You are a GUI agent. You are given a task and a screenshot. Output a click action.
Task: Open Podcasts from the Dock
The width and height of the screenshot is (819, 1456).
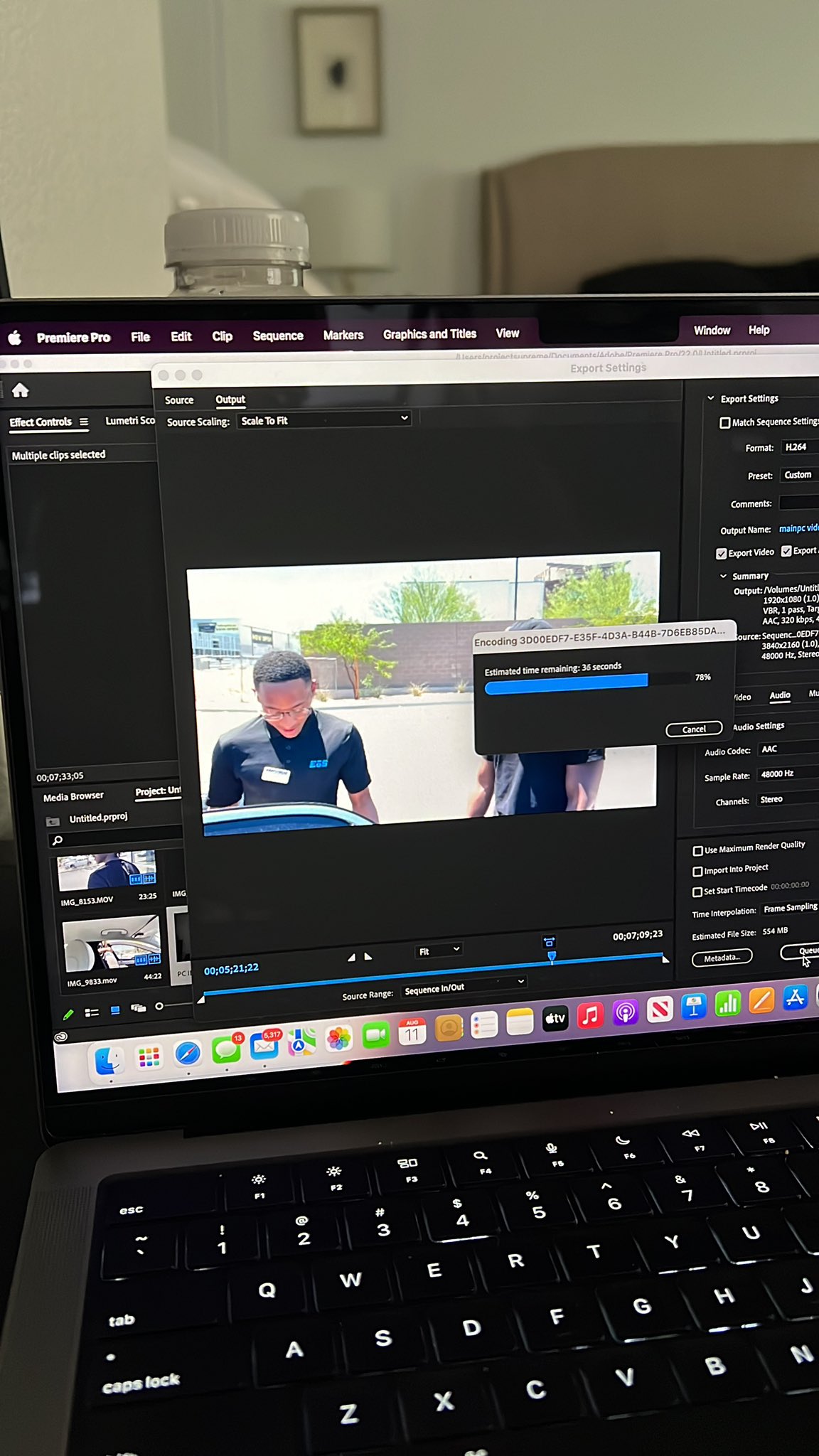(625, 1012)
